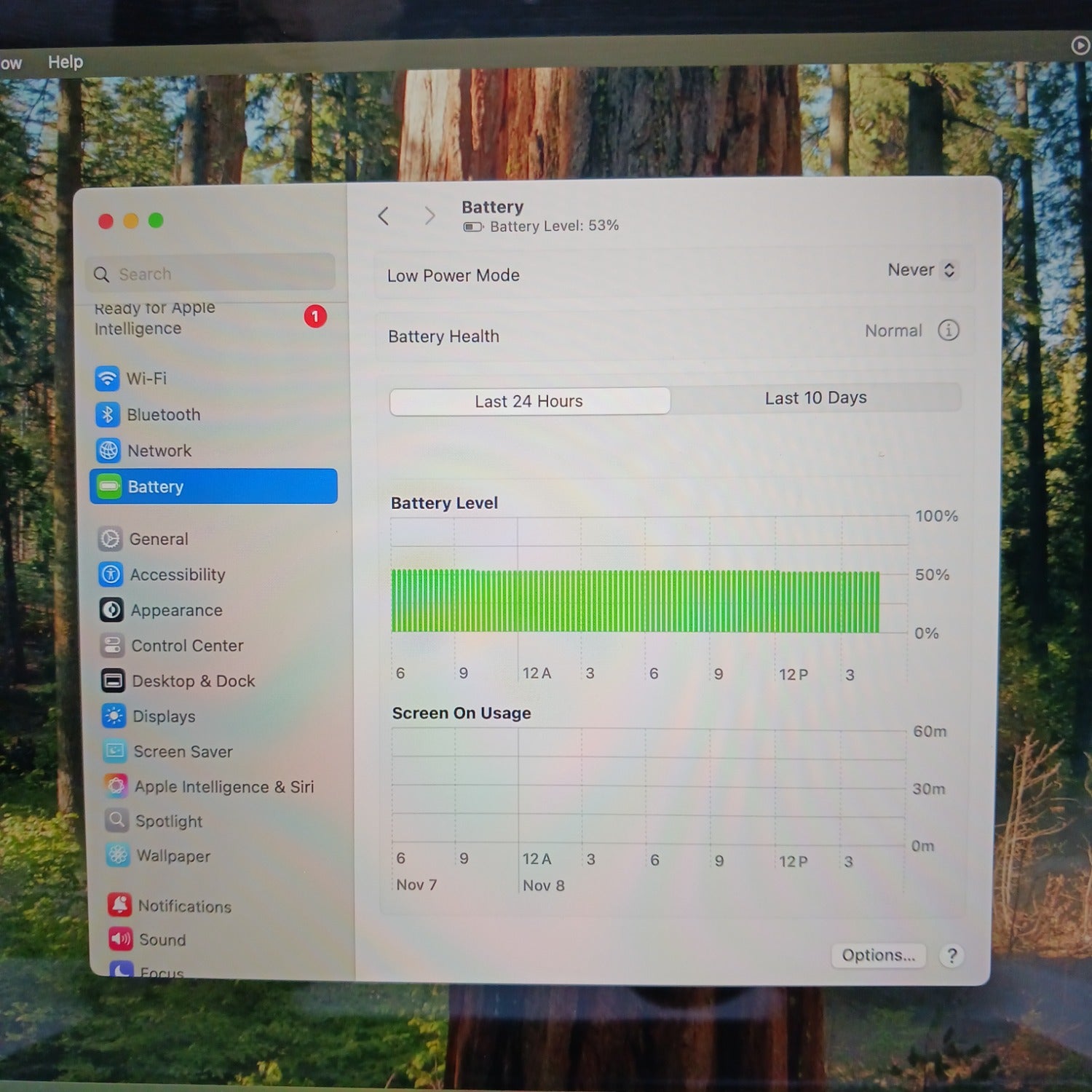Select the Last 24 Hours tab
The width and height of the screenshot is (1092, 1092).
pos(529,401)
